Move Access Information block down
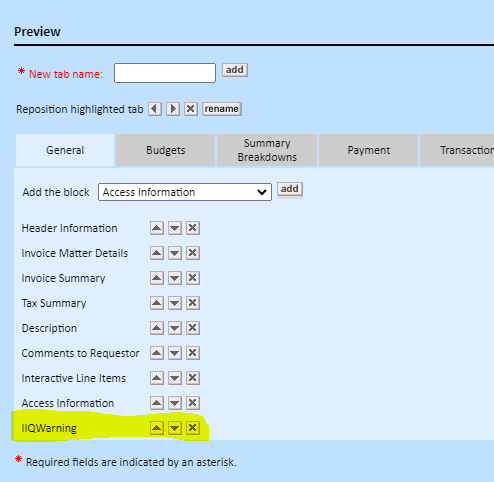494x482 pixels. (x=175, y=403)
